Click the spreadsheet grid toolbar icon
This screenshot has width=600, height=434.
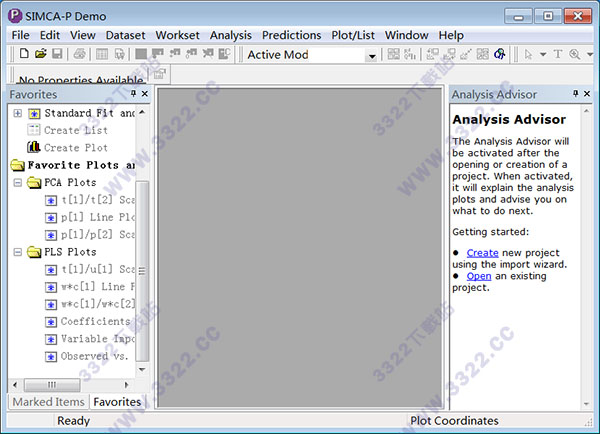[x=102, y=54]
